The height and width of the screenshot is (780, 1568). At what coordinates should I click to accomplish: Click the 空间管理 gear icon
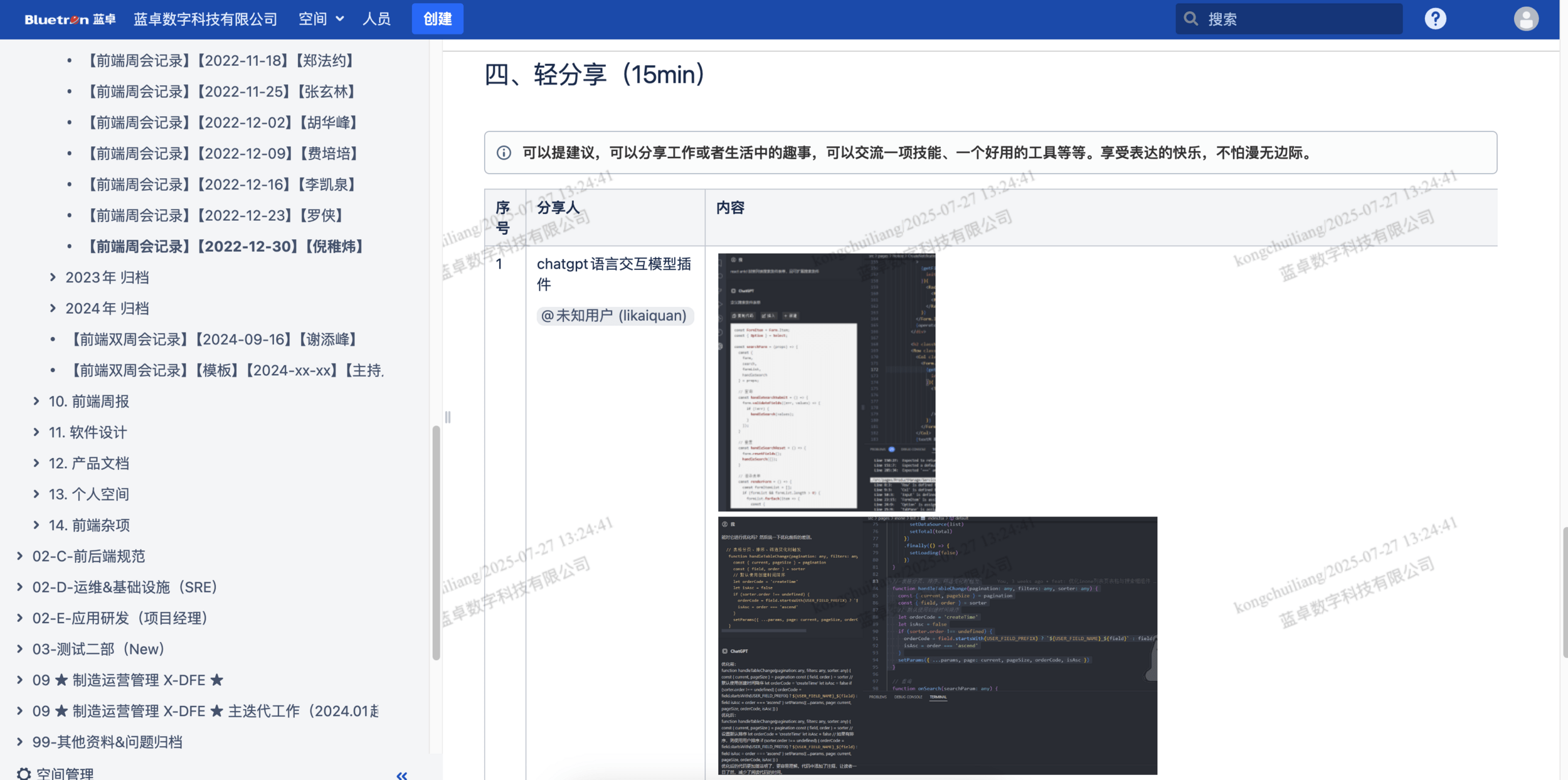(x=24, y=773)
